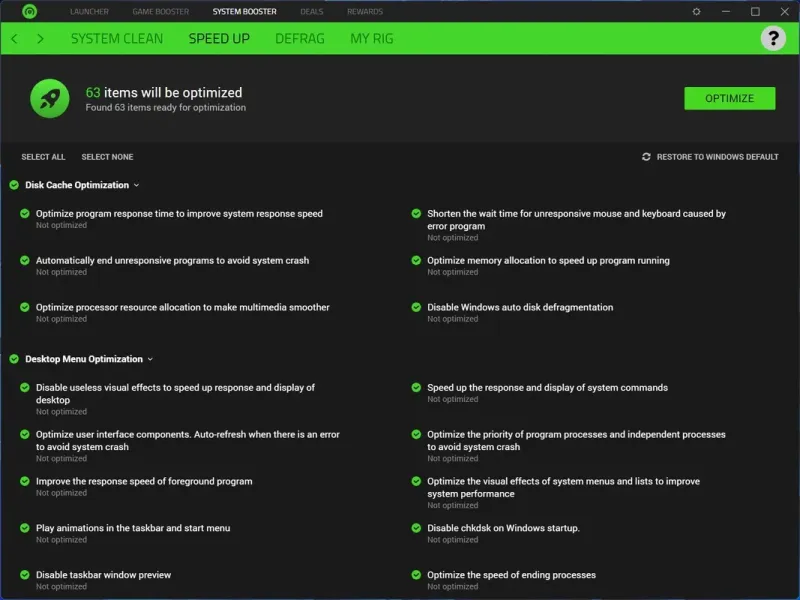This screenshot has width=800, height=600.
Task: Open the settings gear icon
Action: [x=696, y=11]
